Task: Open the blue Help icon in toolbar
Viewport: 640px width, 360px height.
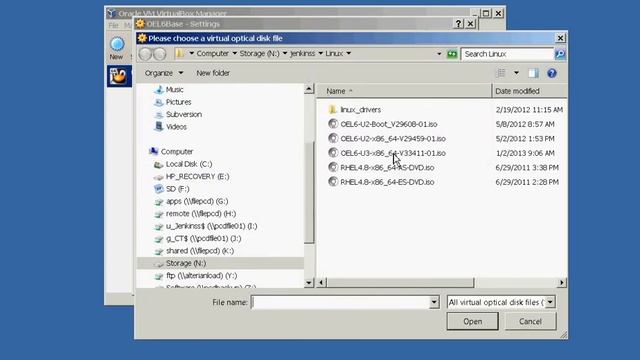Action: click(x=551, y=73)
